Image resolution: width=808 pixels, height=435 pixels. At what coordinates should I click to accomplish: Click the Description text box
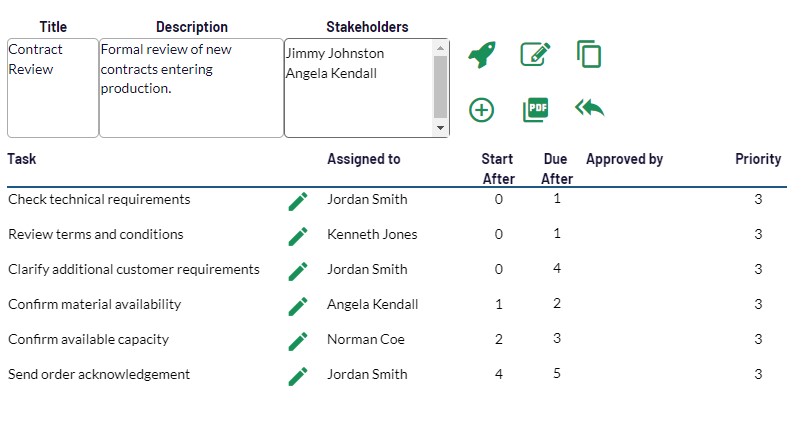[x=191, y=88]
